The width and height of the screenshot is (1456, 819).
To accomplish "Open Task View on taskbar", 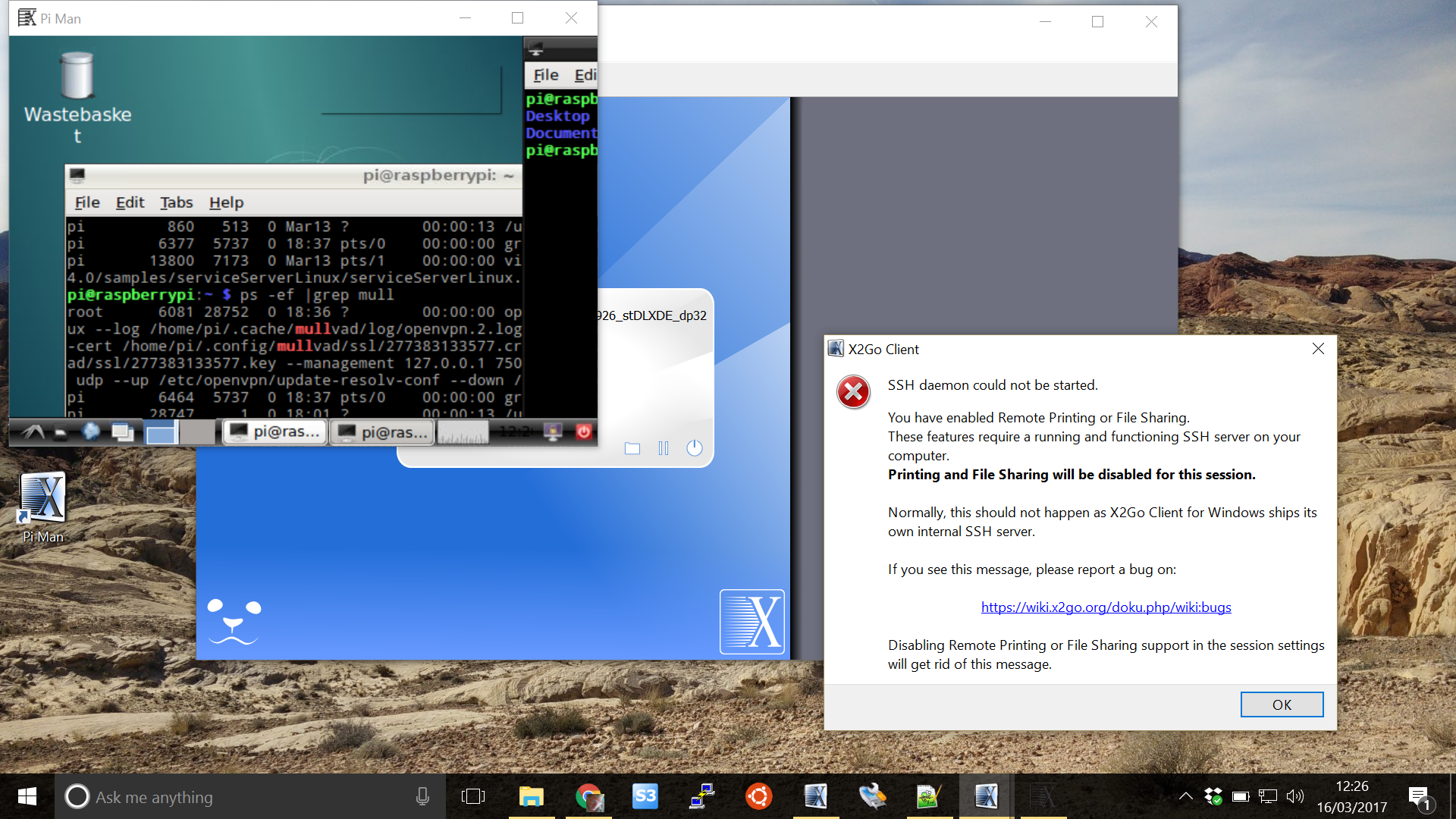I will pyautogui.click(x=472, y=796).
